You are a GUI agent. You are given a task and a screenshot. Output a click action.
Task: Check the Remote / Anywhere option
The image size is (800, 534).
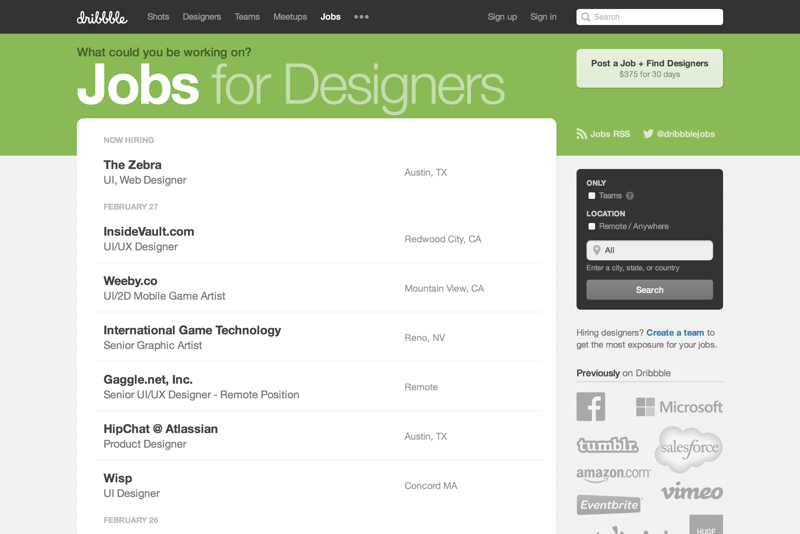(592, 226)
